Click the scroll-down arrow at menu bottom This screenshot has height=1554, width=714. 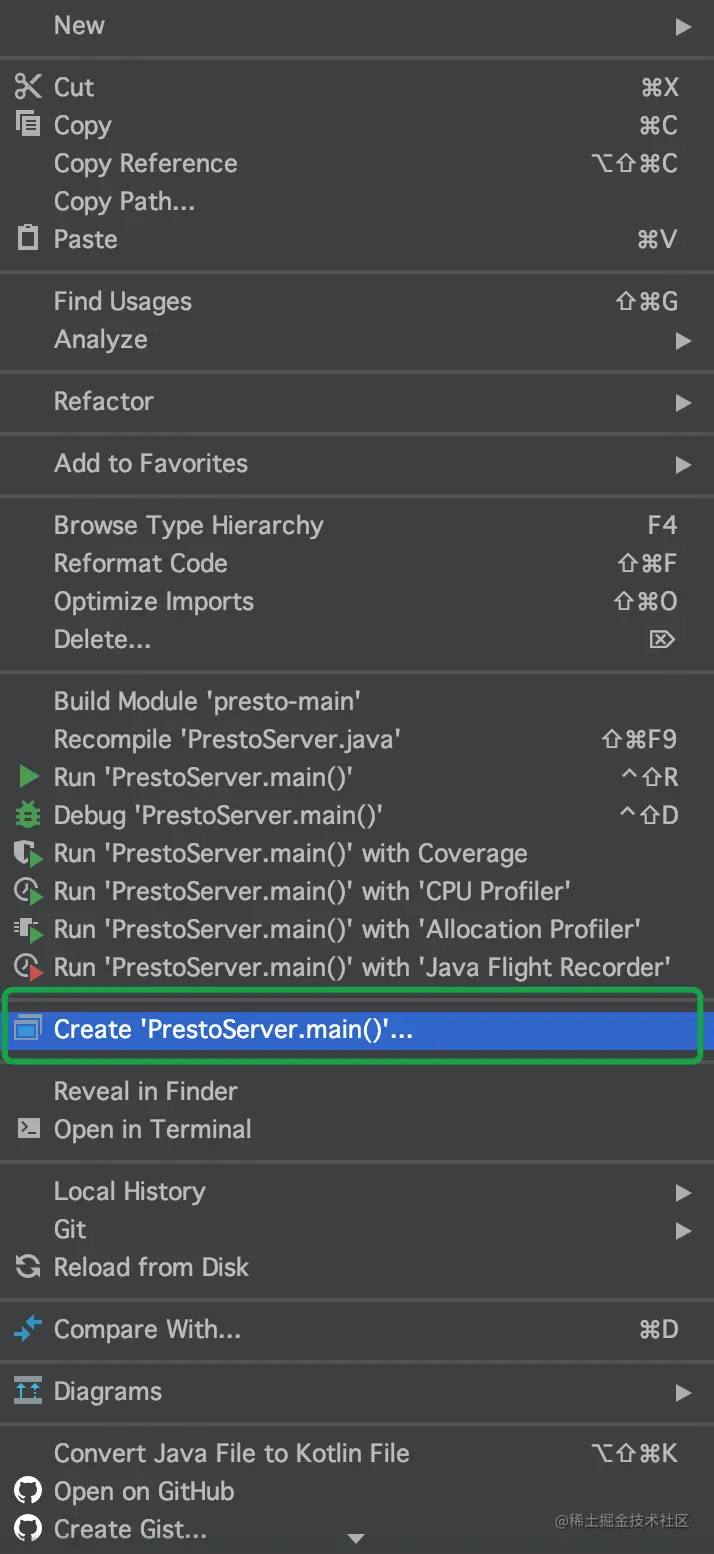coord(355,1538)
